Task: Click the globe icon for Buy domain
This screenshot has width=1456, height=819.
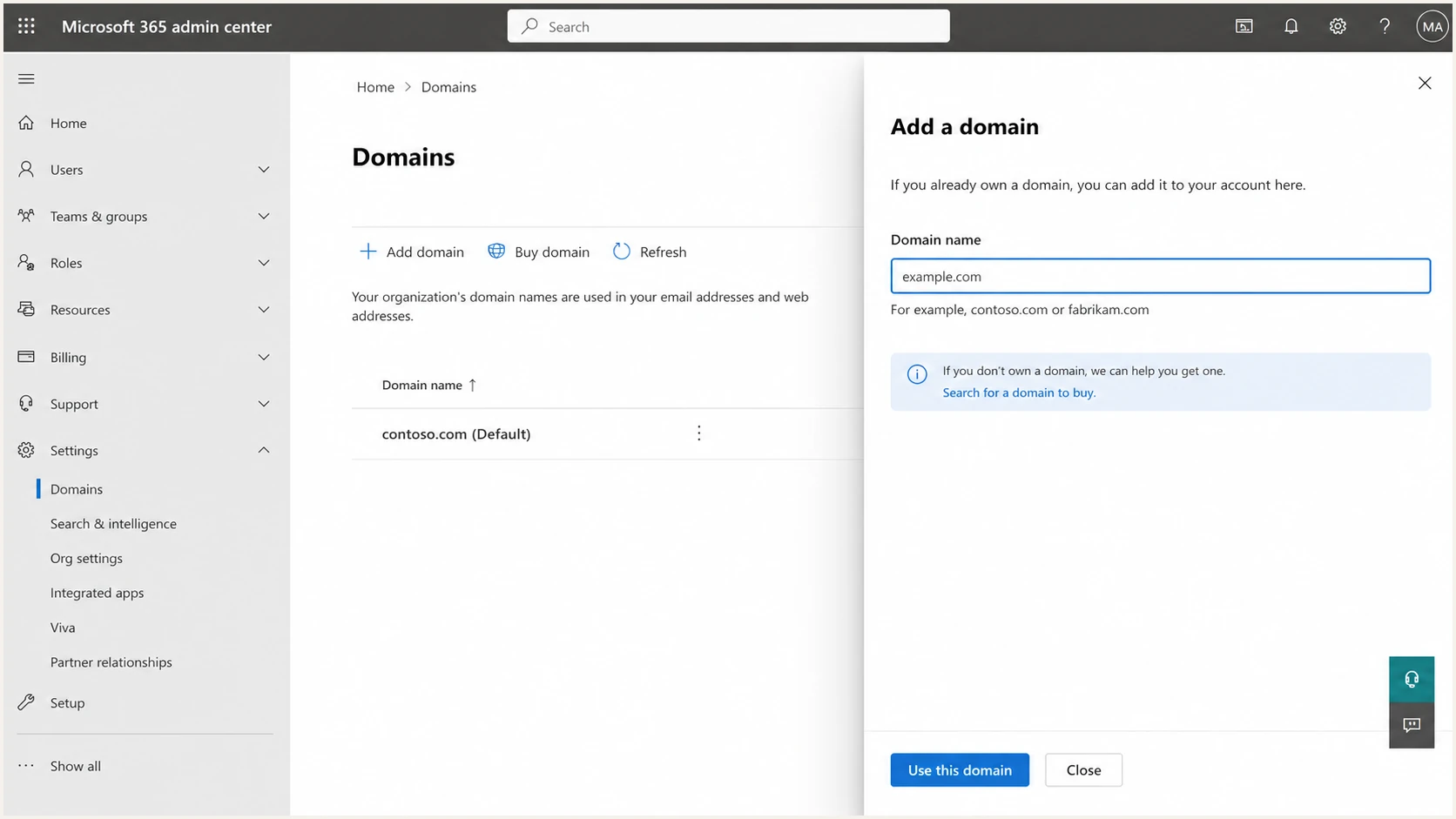Action: (x=496, y=251)
